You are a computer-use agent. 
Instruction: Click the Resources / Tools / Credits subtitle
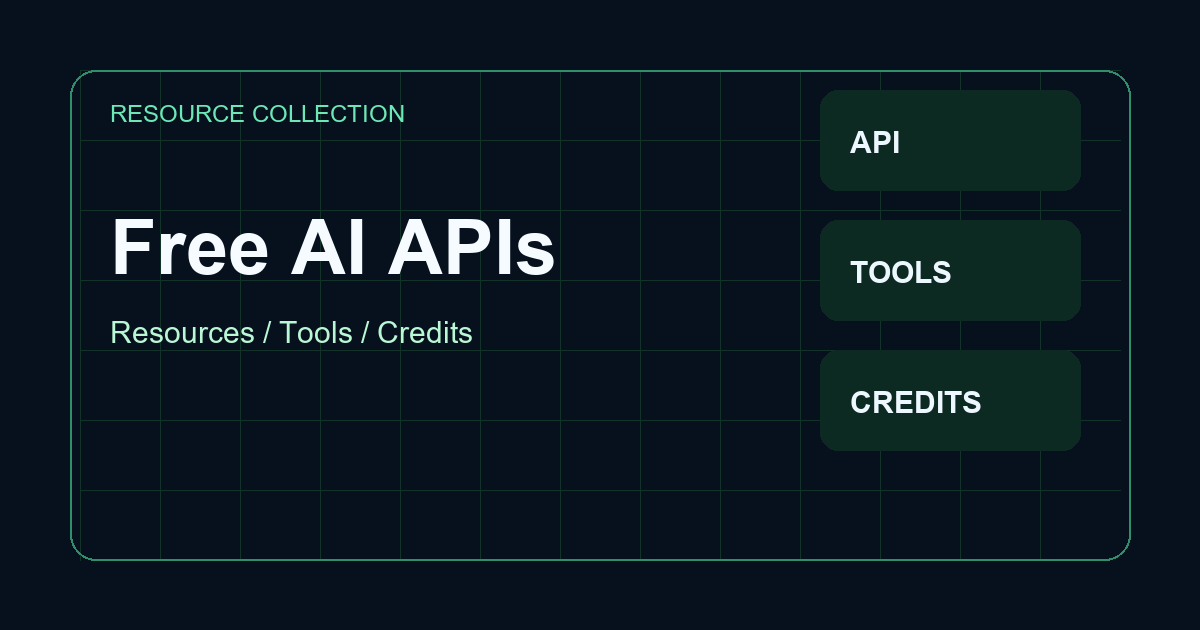coord(291,333)
